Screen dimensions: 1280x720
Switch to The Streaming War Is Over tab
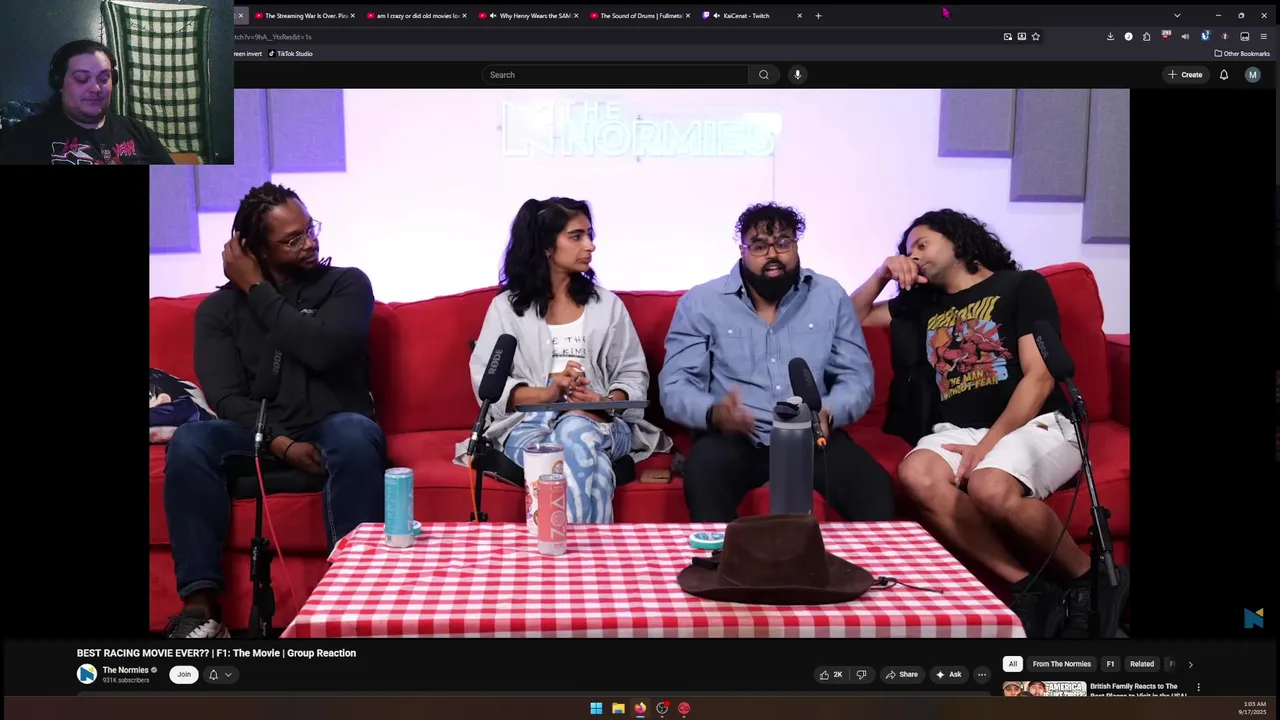pos(301,16)
